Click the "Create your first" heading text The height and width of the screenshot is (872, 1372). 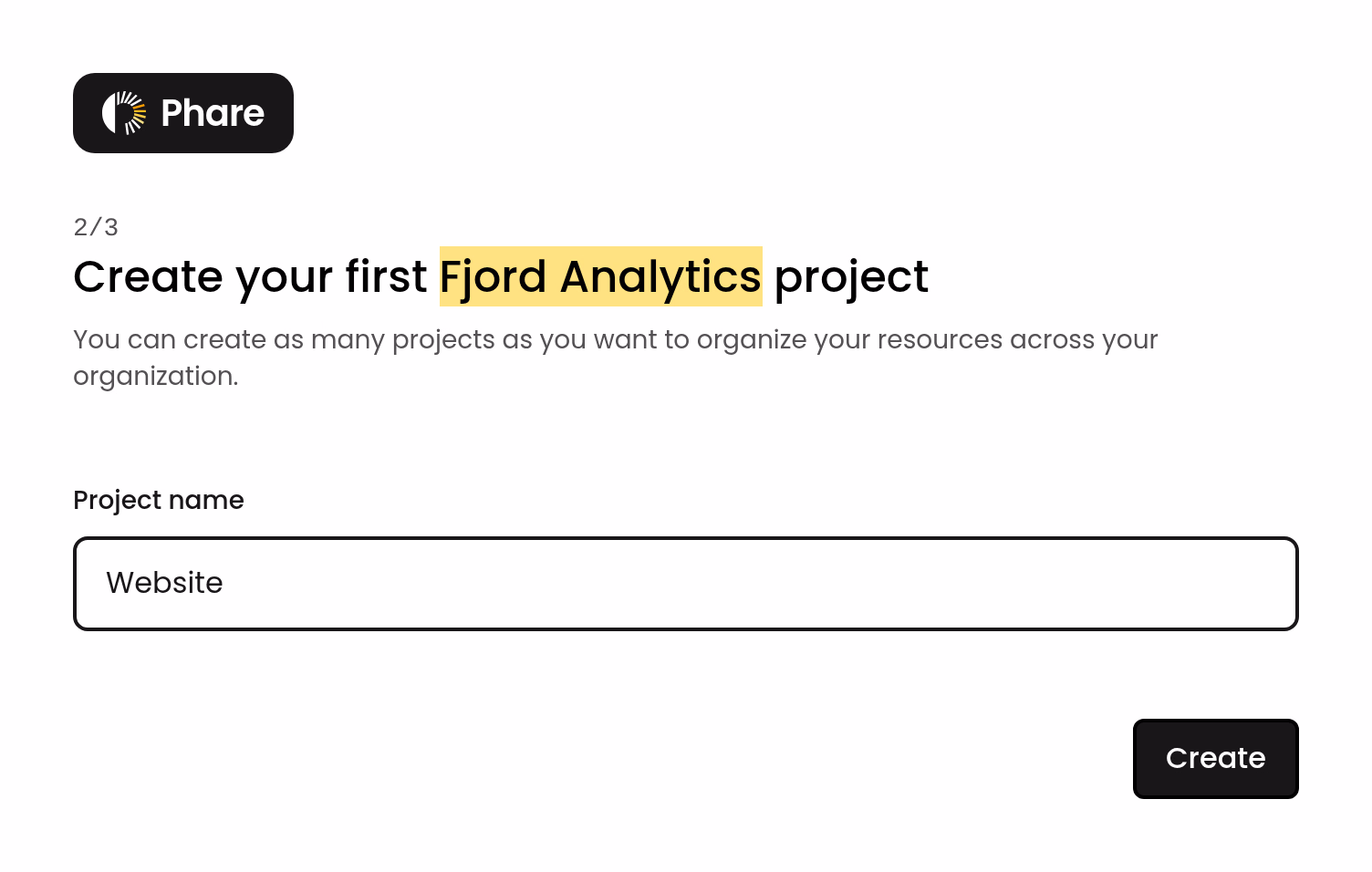[x=250, y=276]
